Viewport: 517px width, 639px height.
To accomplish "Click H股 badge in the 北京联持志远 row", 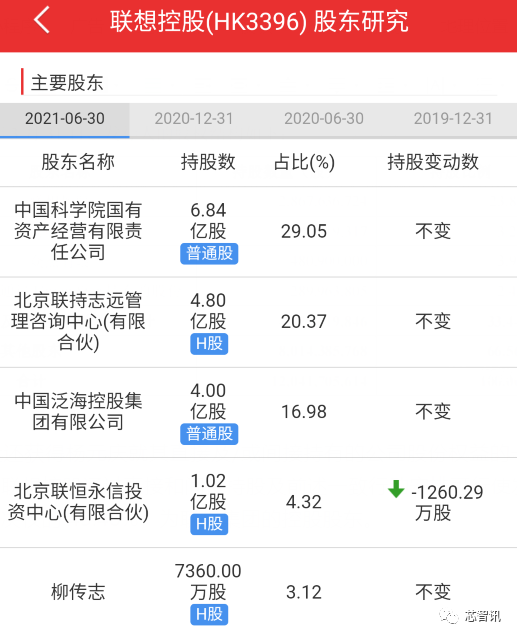I will [x=209, y=344].
